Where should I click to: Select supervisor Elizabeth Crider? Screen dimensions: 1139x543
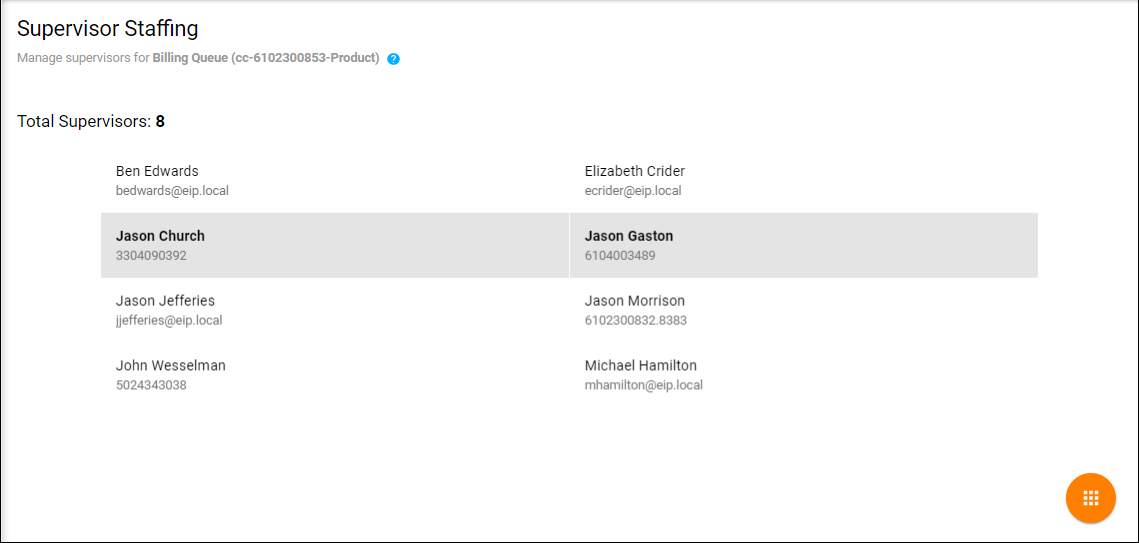(635, 171)
